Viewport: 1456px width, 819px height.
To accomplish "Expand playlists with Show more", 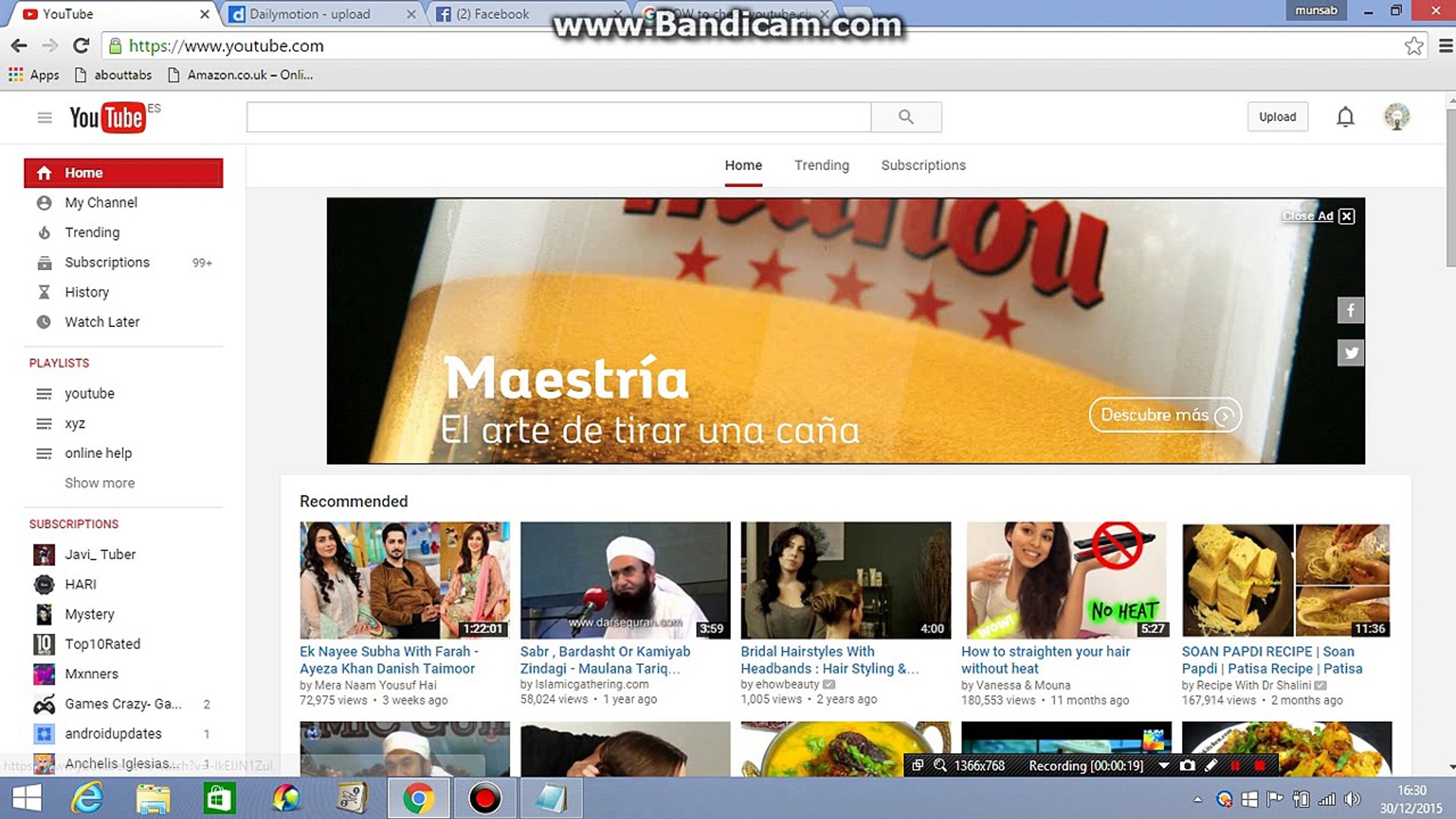I will 99,483.
